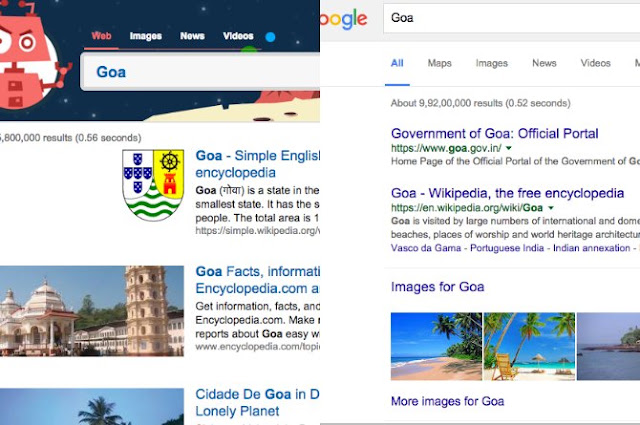Click the Goa coat of arms thumbnail
The height and width of the screenshot is (425, 640).
153,185
